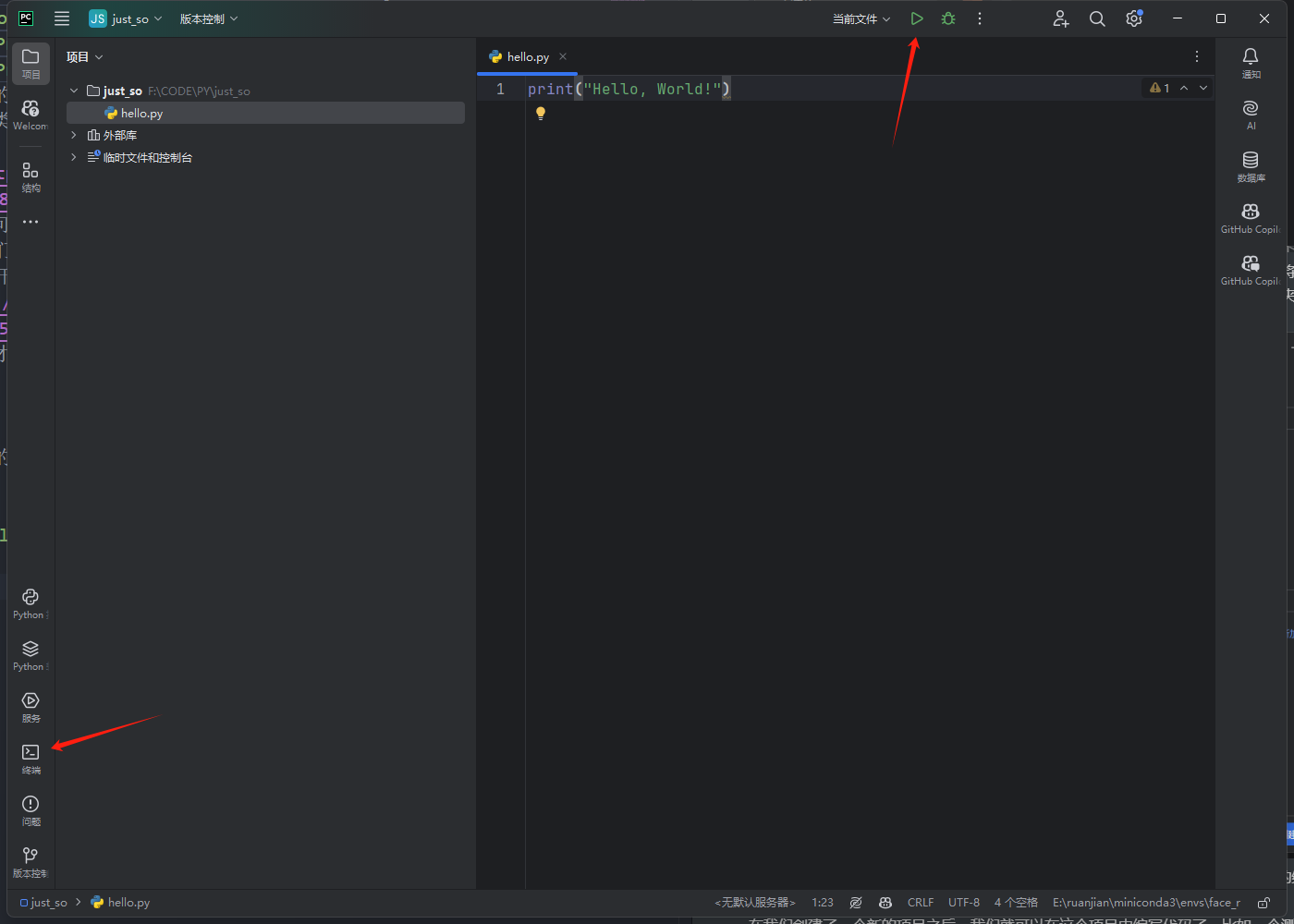Toggle the read-only lock icon in status bar
The image size is (1294, 924).
tap(1263, 903)
